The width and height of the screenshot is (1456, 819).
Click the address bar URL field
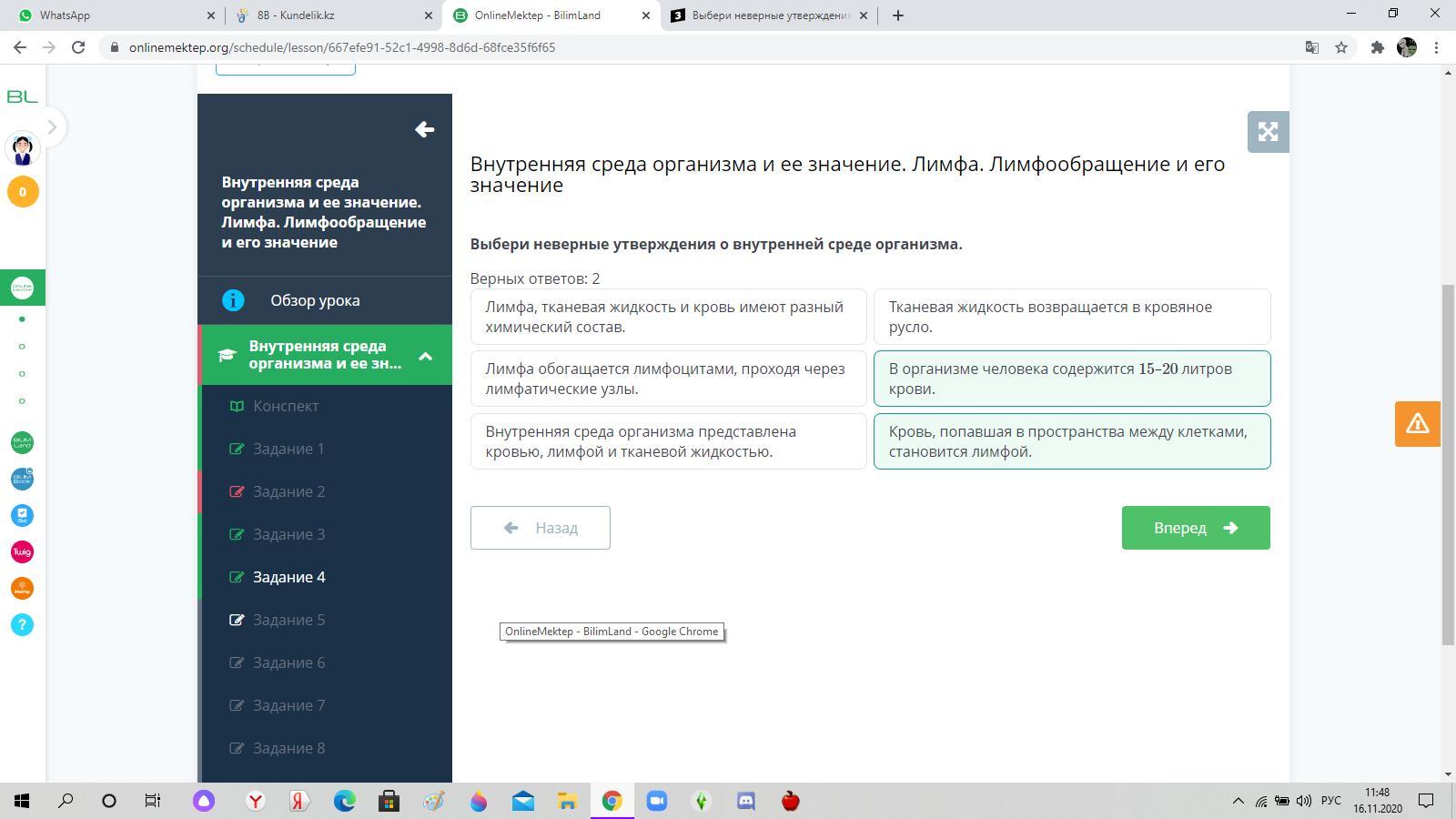pos(701,47)
